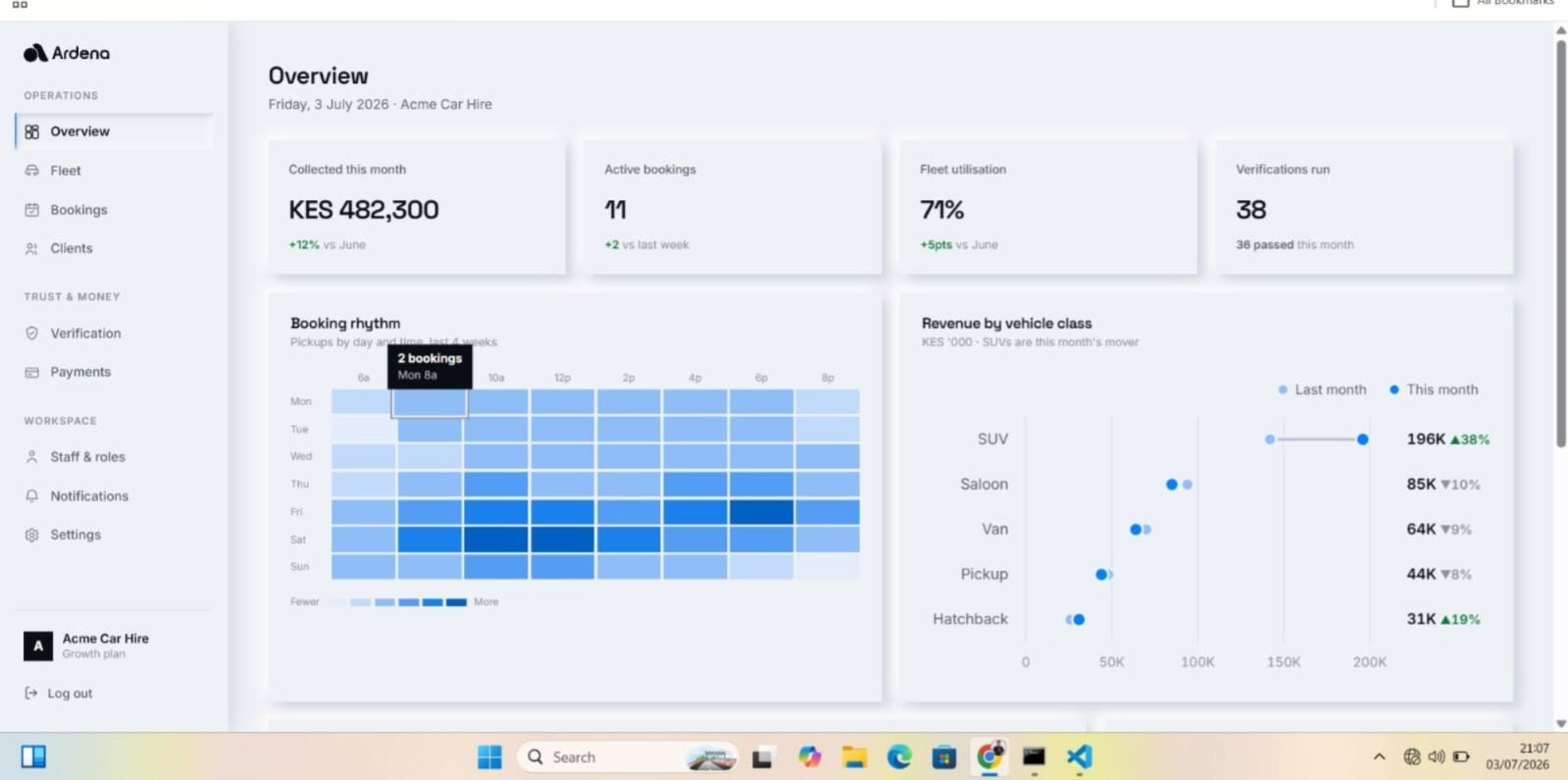1568x780 pixels.
Task: Click the Settings gear icon
Action: point(31,535)
